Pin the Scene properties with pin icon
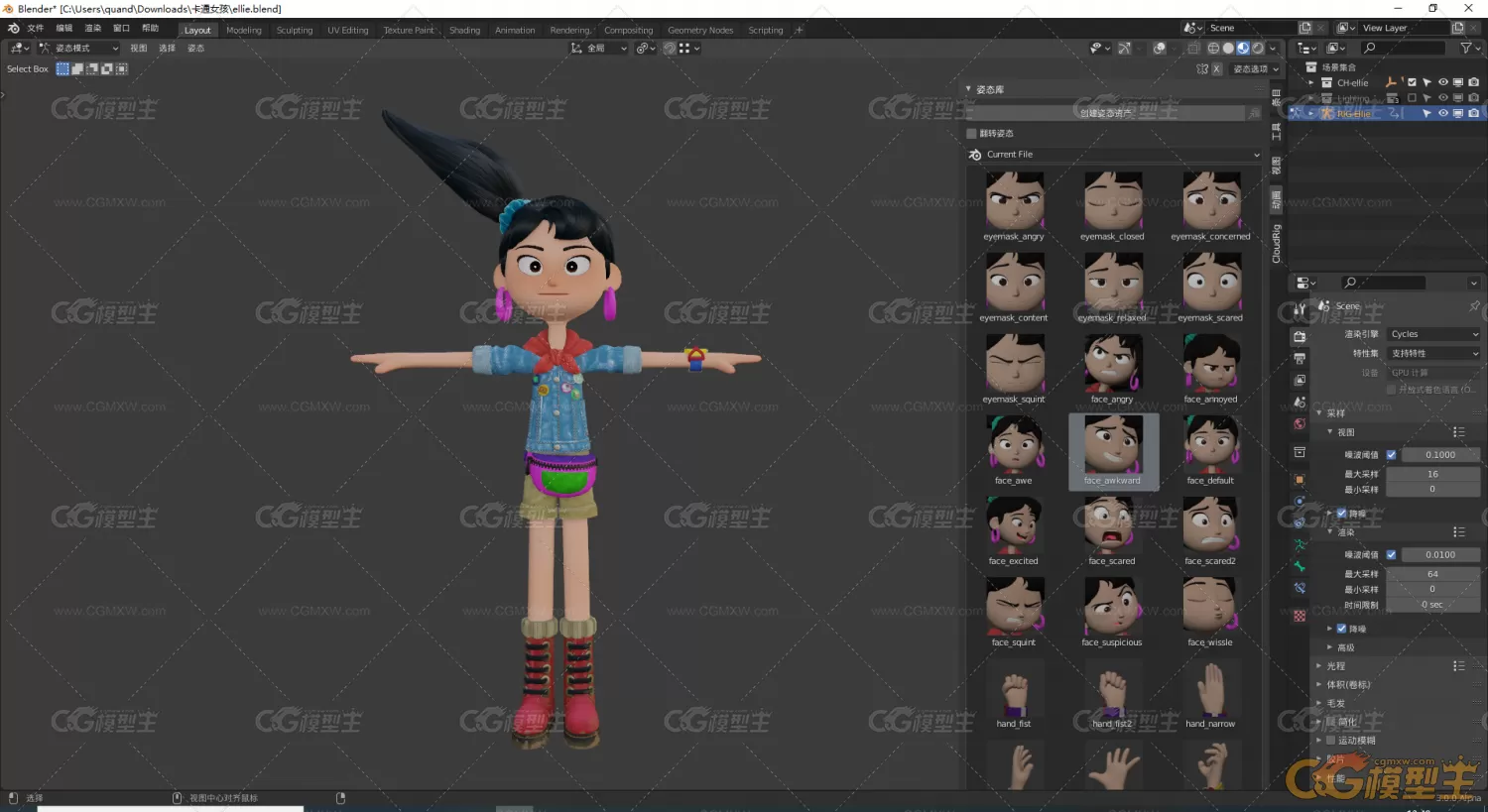 pyautogui.click(x=1474, y=306)
